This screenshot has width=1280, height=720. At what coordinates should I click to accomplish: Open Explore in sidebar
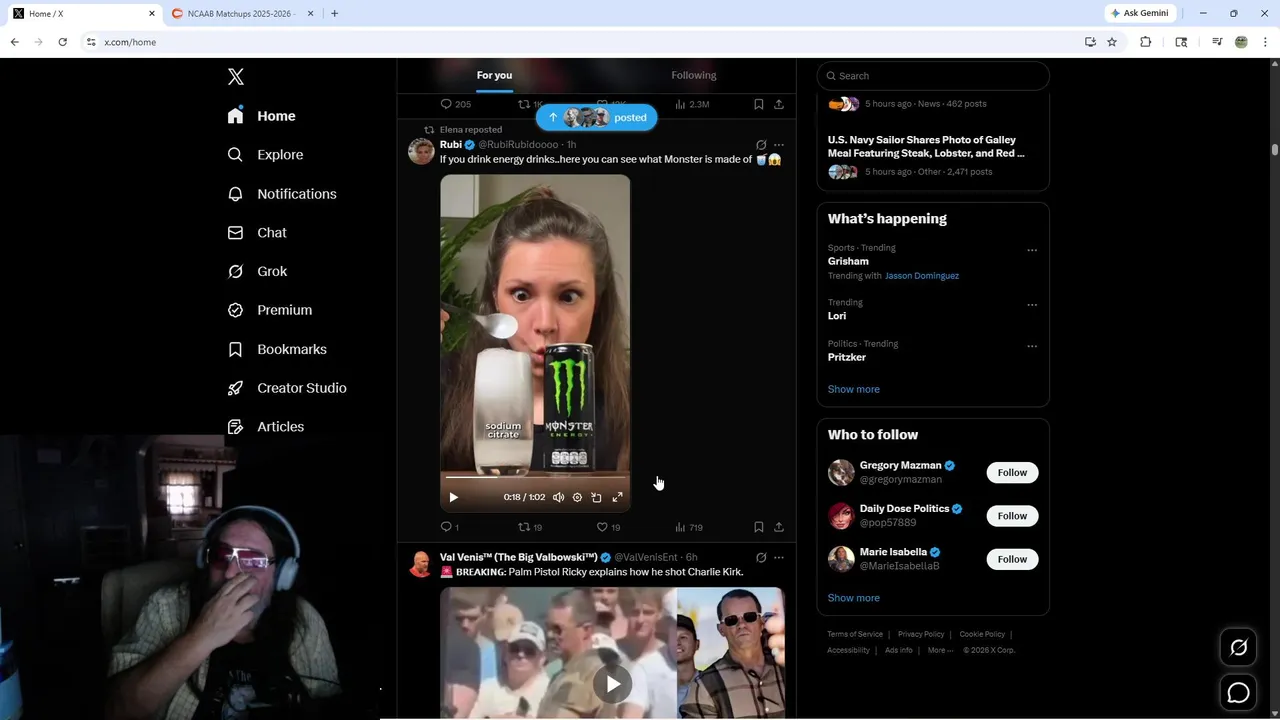coord(265,155)
